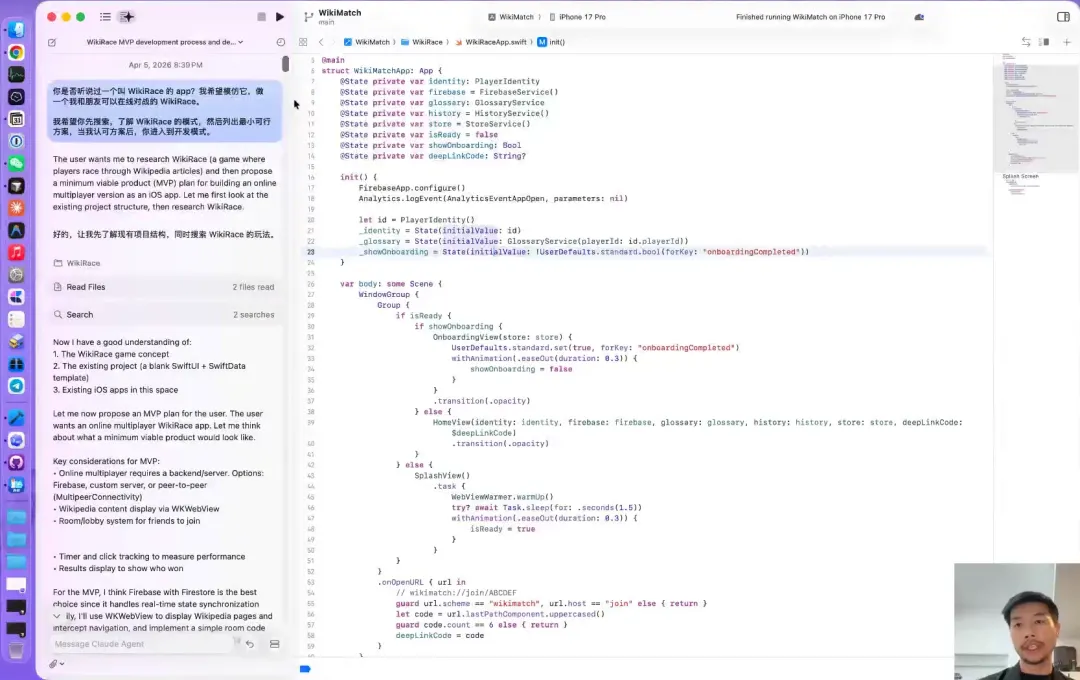The height and width of the screenshot is (680, 1080).
Task: Open GitHub Desktop from the Dock
Action: pos(16,462)
